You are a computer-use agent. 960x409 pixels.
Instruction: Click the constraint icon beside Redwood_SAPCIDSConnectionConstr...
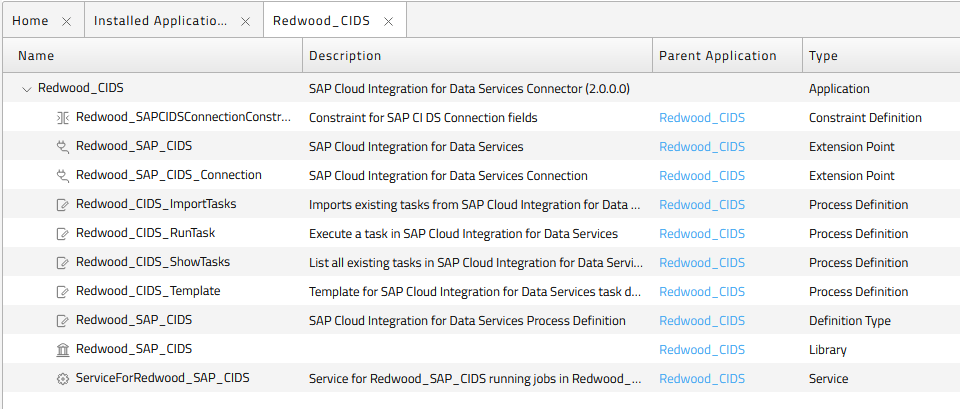click(62, 118)
